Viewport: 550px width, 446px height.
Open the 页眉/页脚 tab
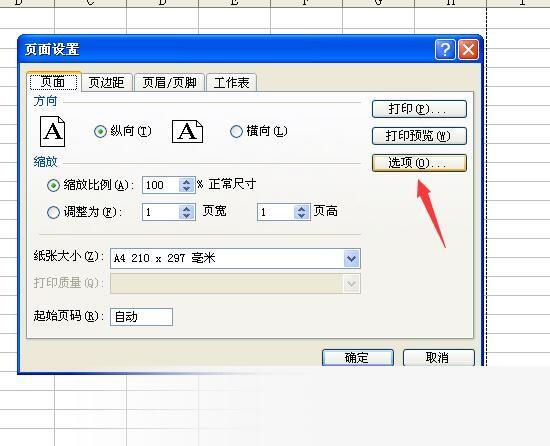pyautogui.click(x=169, y=83)
